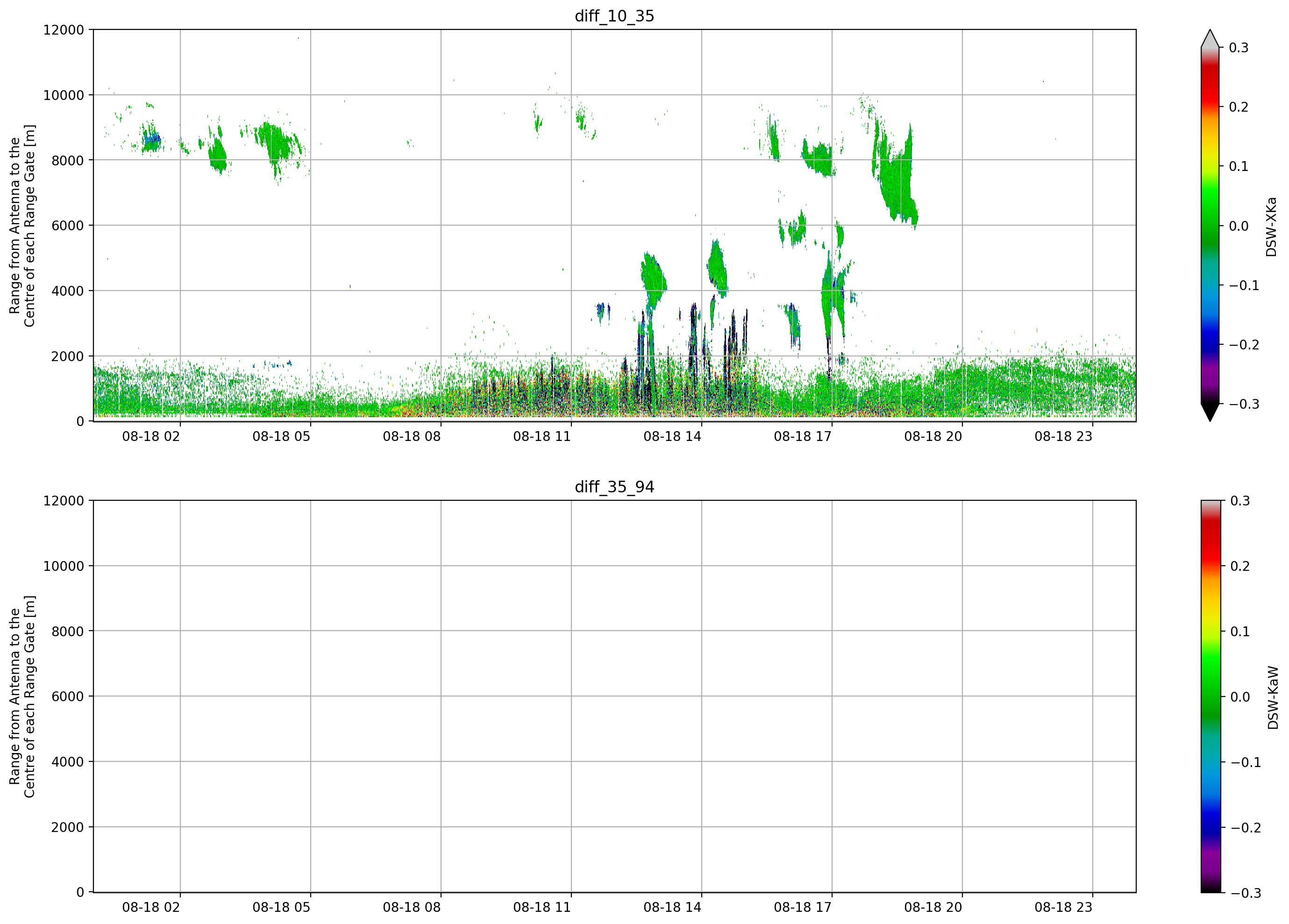This screenshot has height=924, width=1289.
Task: Click the diff_10_35 plot title
Action: pos(614,16)
